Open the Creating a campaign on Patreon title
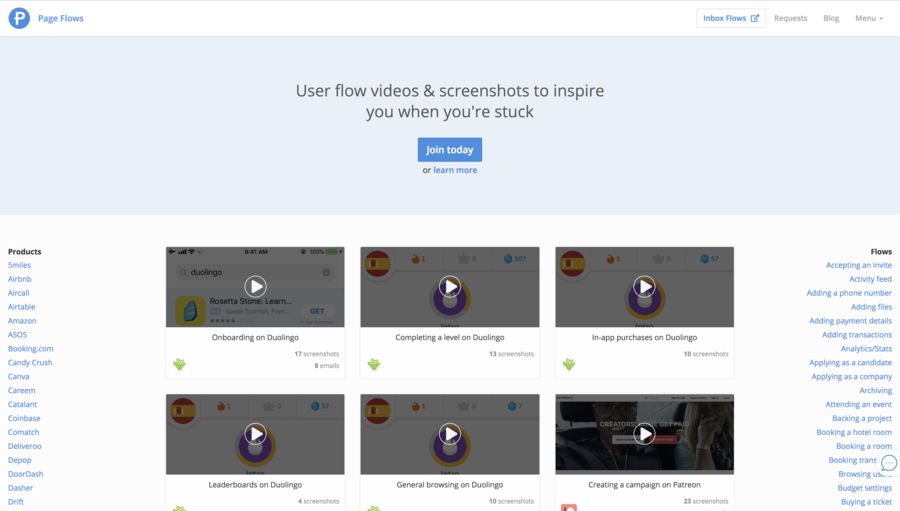 tap(644, 485)
